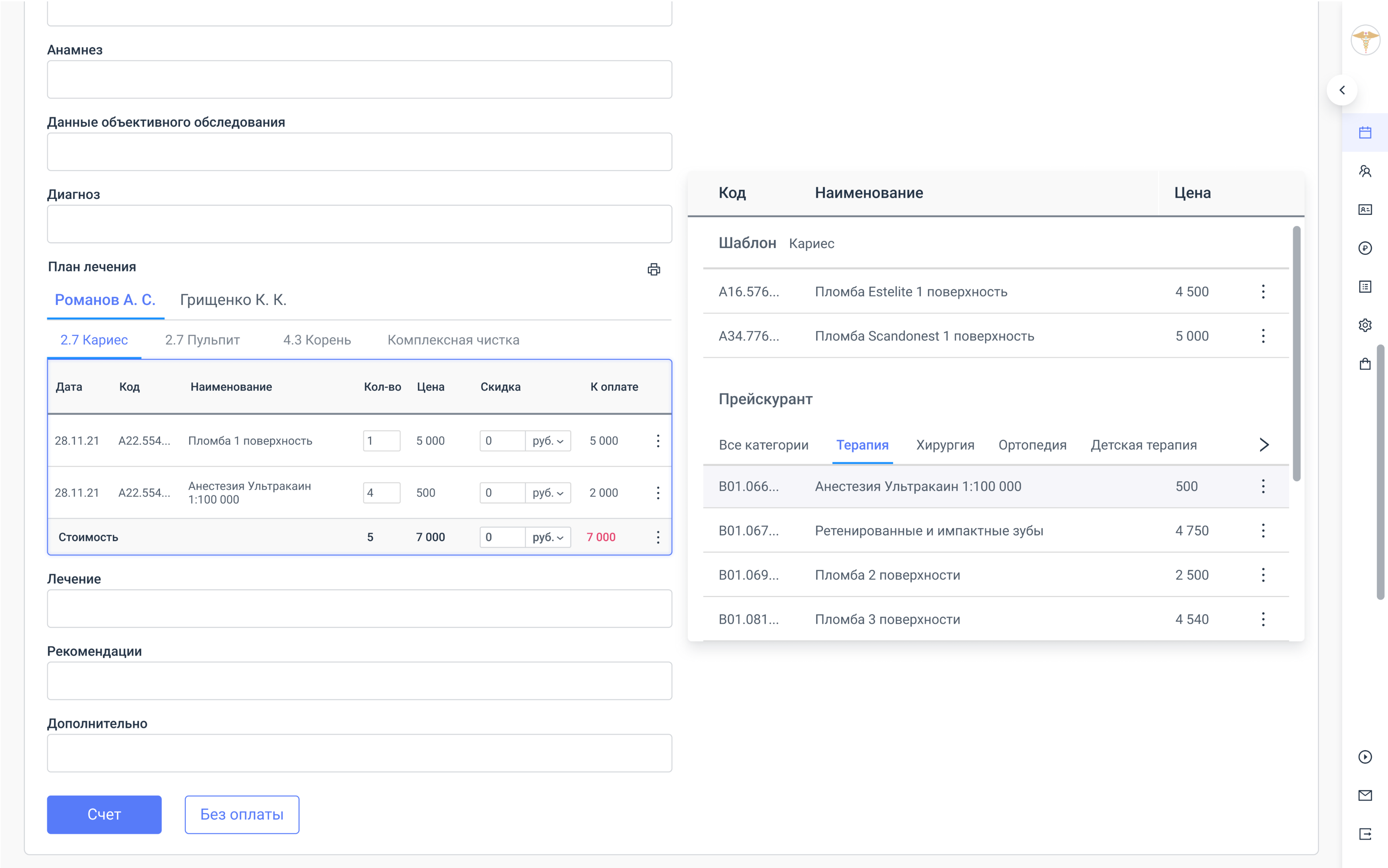Open the calendar icon in sidebar
This screenshot has height=868, width=1388.
tap(1364, 133)
